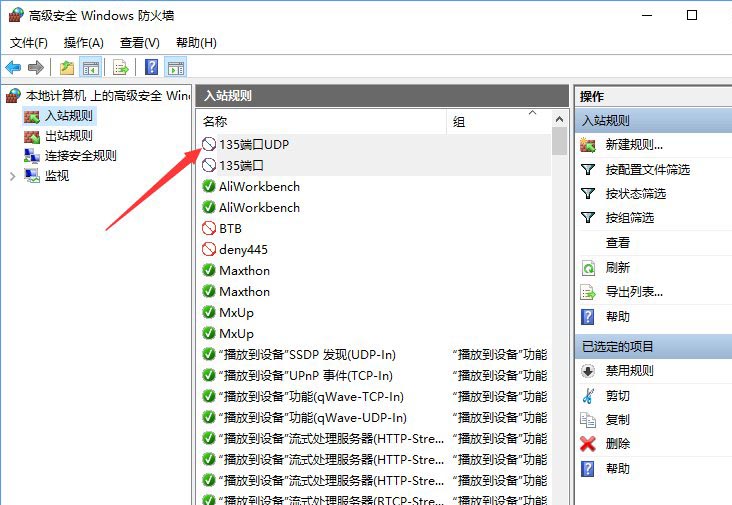Click the export list toolbar icon
The image size is (732, 505).
pyautogui.click(x=120, y=67)
